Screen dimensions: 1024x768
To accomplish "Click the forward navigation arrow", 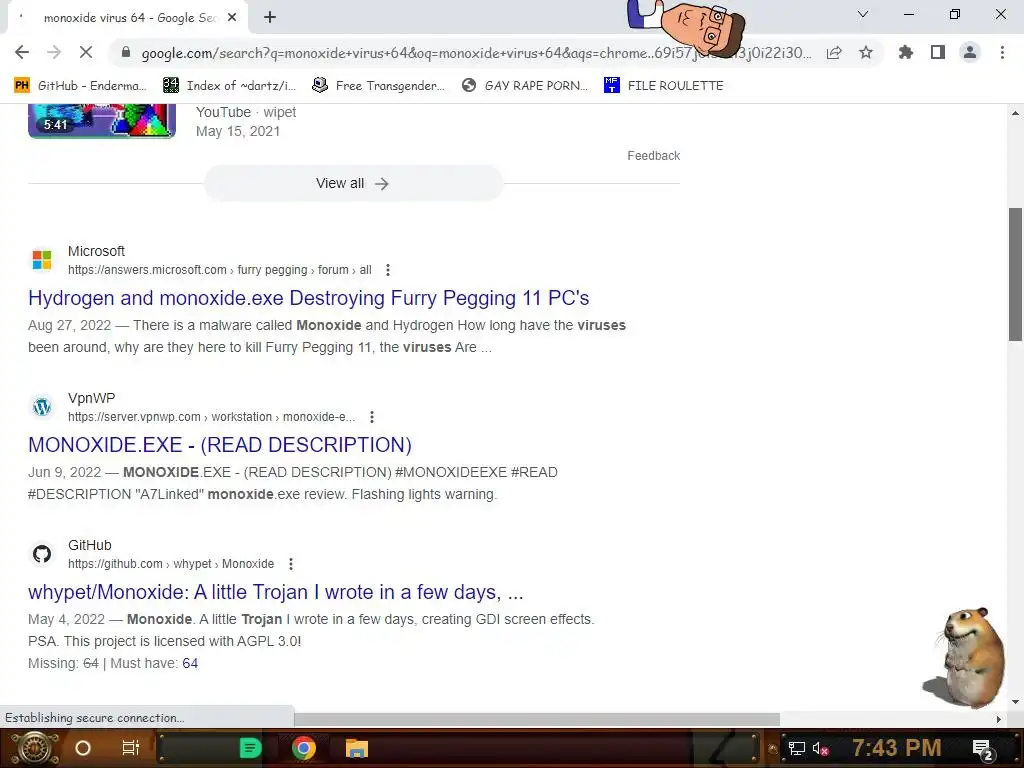I will [54, 52].
